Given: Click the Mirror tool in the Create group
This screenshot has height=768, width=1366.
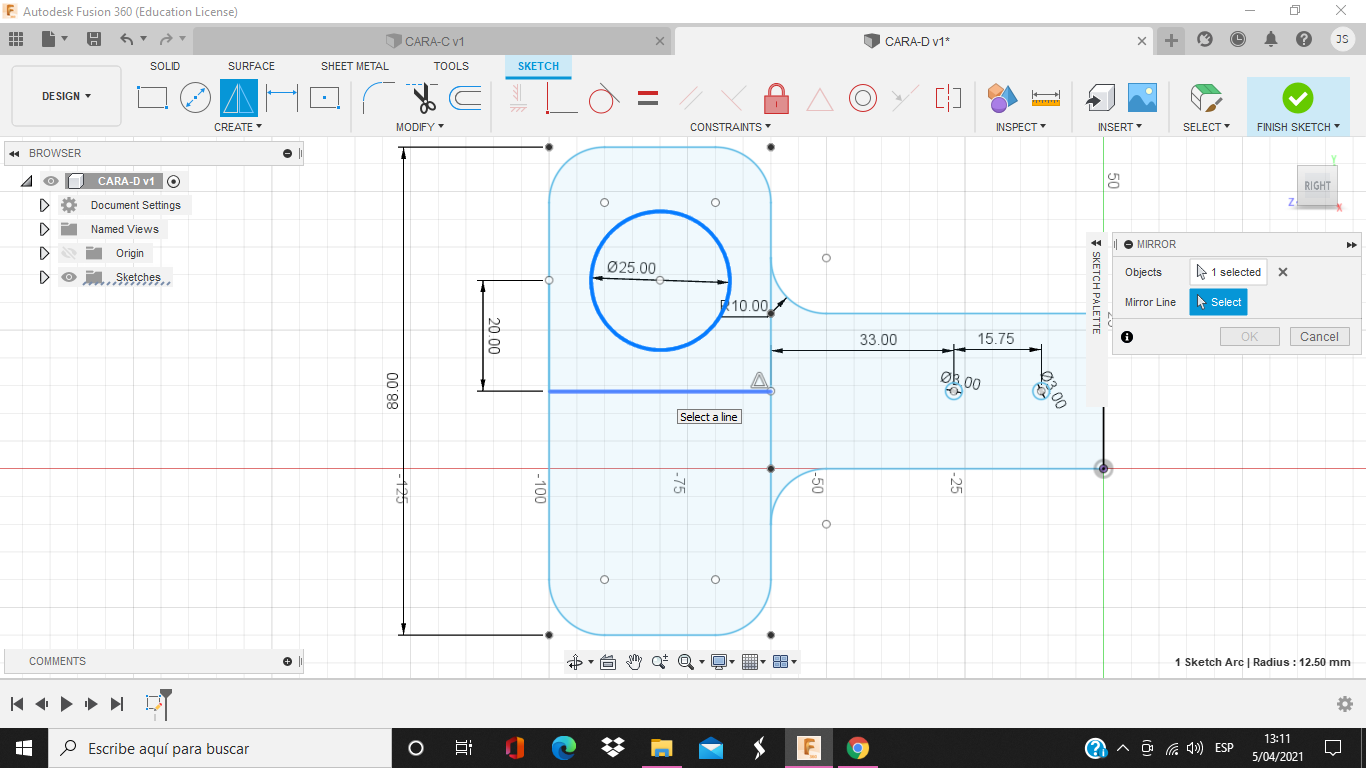Looking at the screenshot, I should (x=239, y=98).
